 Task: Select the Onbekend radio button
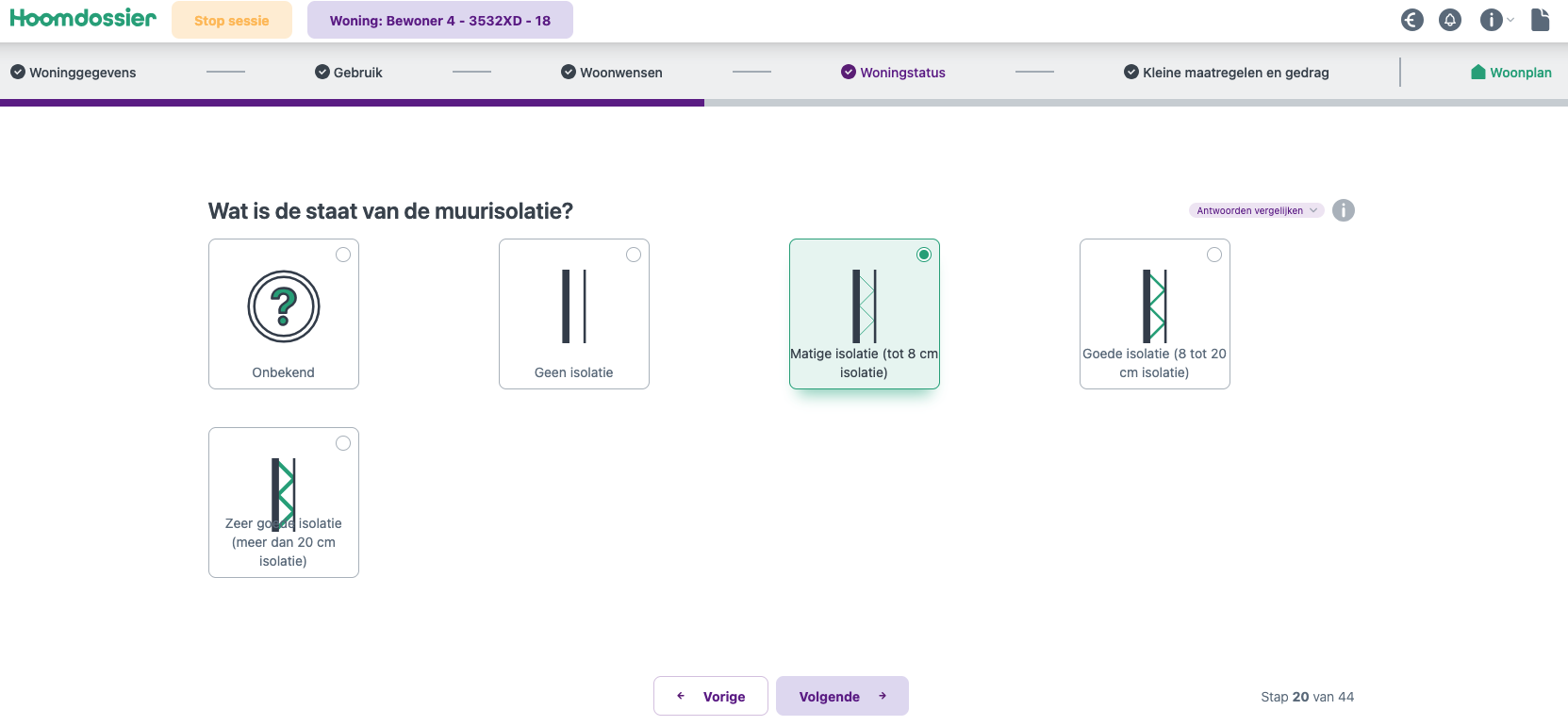[x=343, y=255]
